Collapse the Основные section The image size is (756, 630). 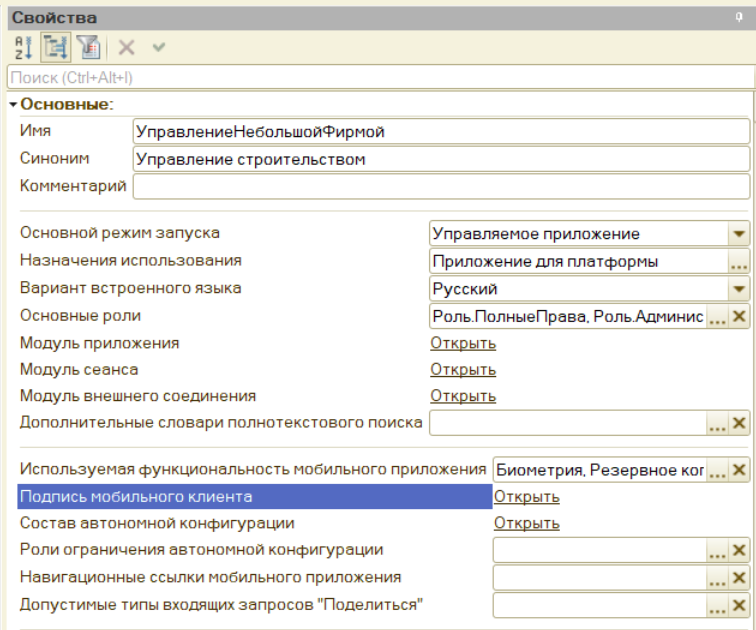(x=12, y=104)
